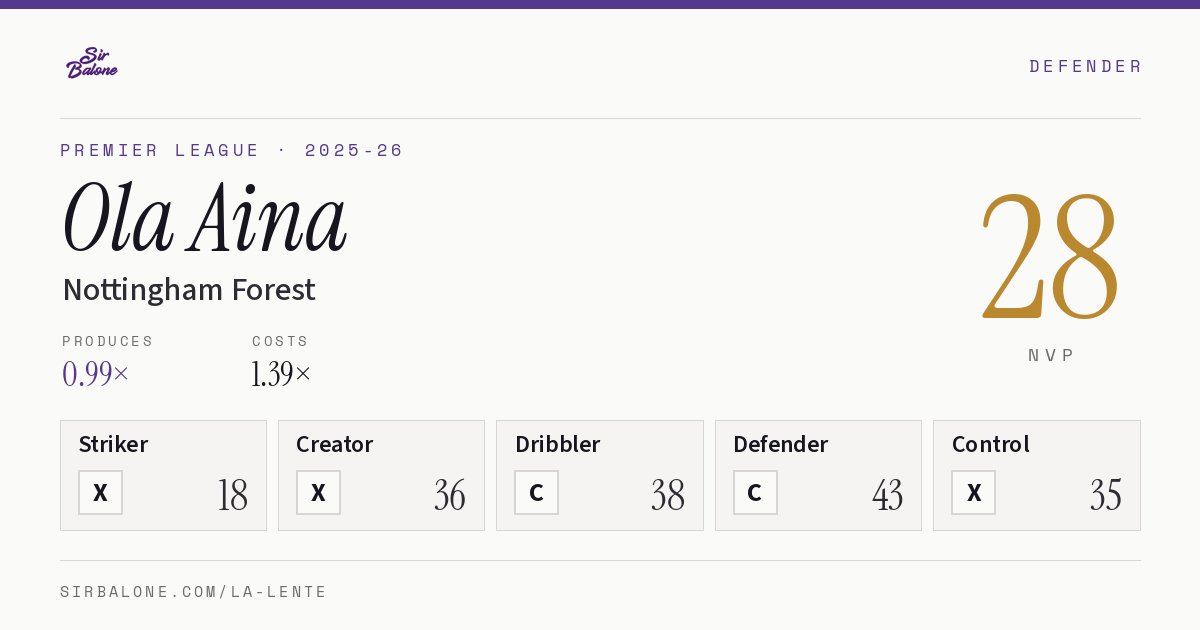Viewport: 1200px width, 630px height.
Task: Select the Dribbler grade C badge
Action: point(536,492)
